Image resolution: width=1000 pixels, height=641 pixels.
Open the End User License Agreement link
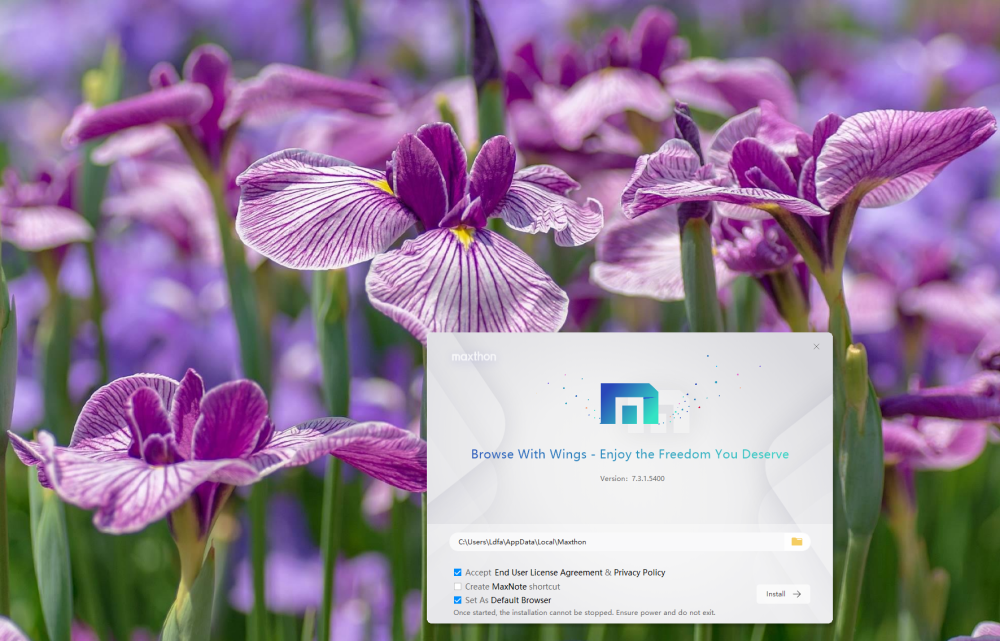[x=548, y=573]
